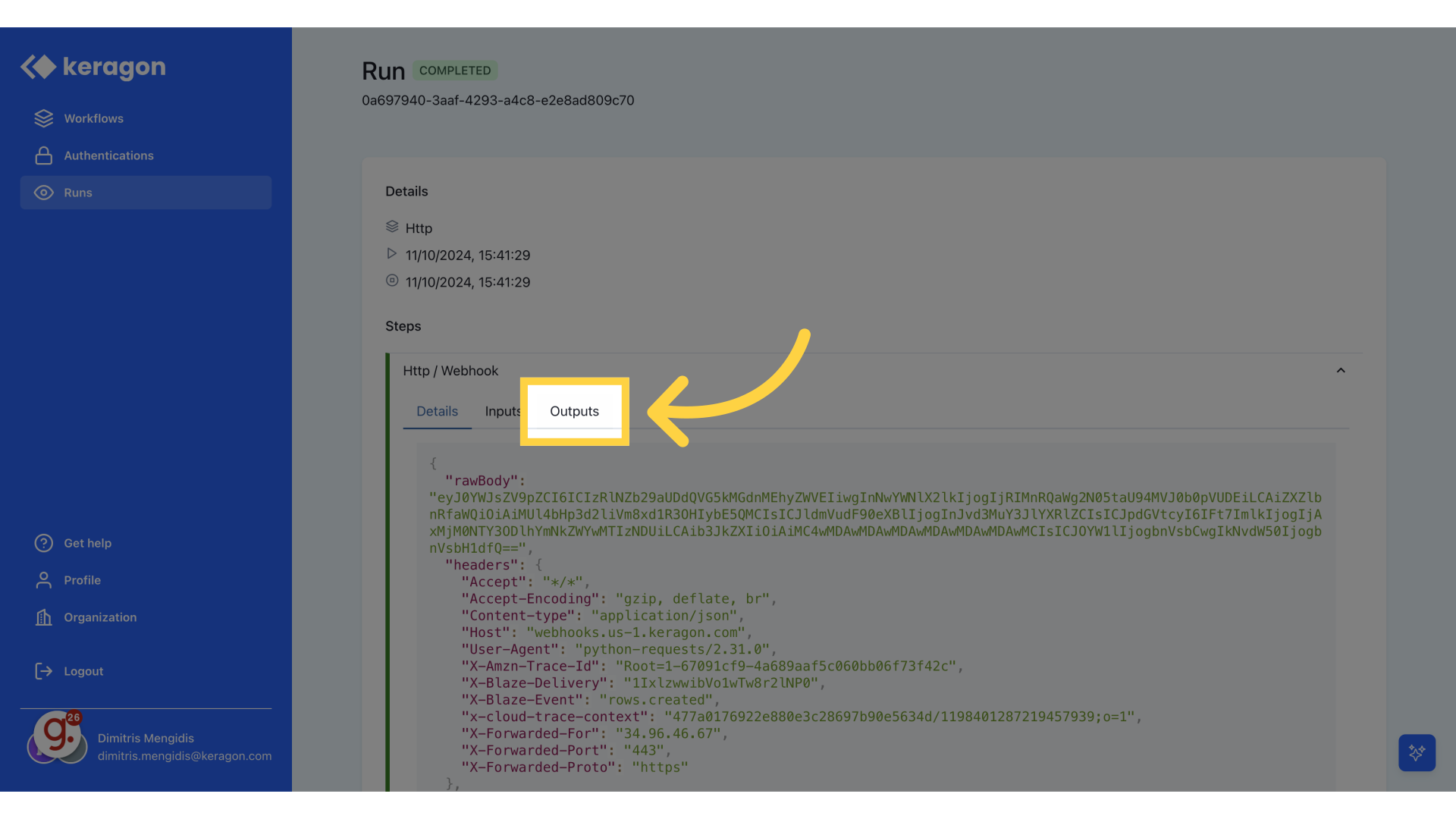
Task: Click the Http workflow name in Details
Action: [x=419, y=228]
